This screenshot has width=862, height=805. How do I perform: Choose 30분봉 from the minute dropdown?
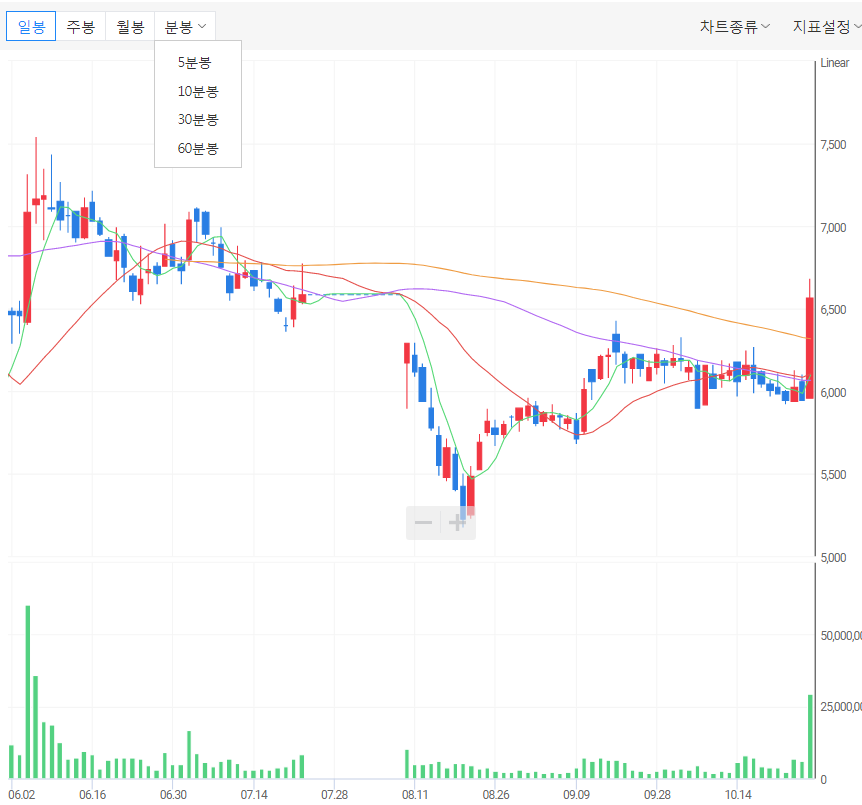(x=198, y=119)
